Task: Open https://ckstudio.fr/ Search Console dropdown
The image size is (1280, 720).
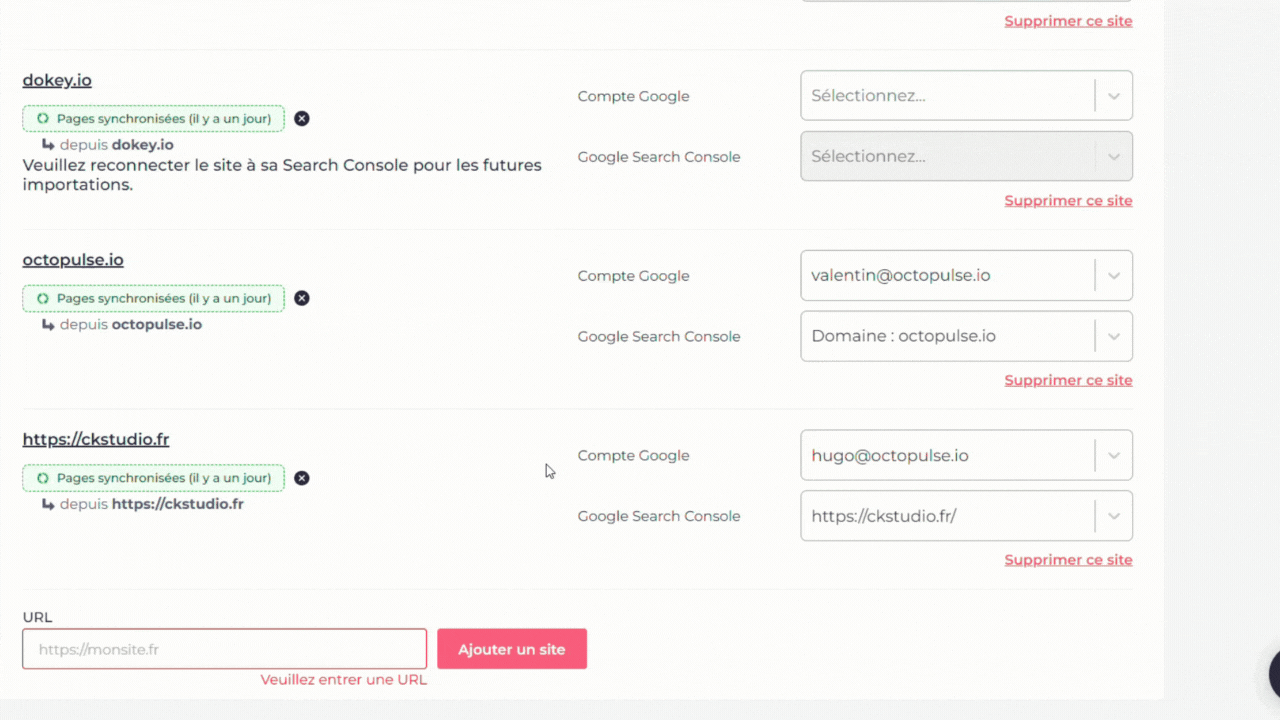Action: (x=966, y=516)
